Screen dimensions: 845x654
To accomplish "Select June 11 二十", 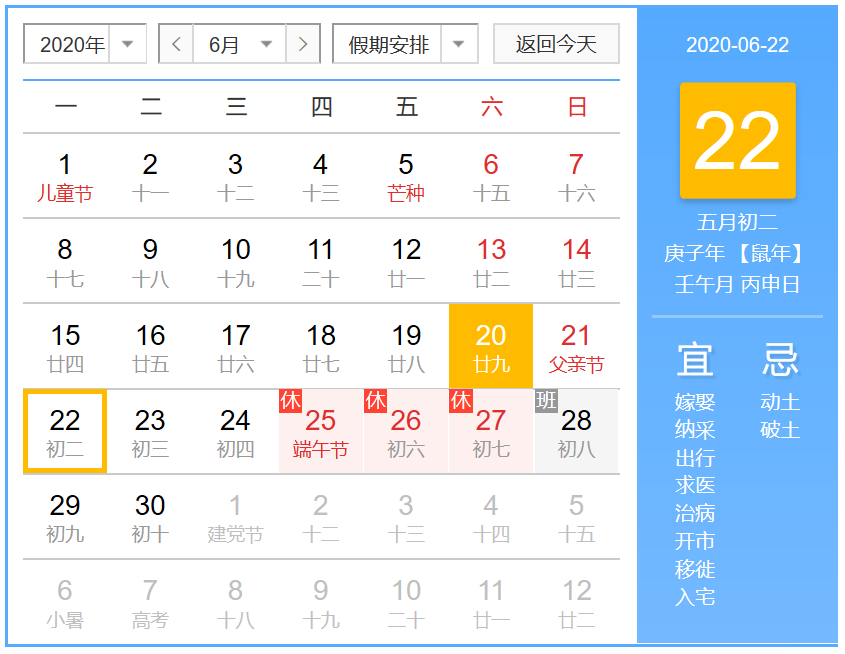I will 321,262.
